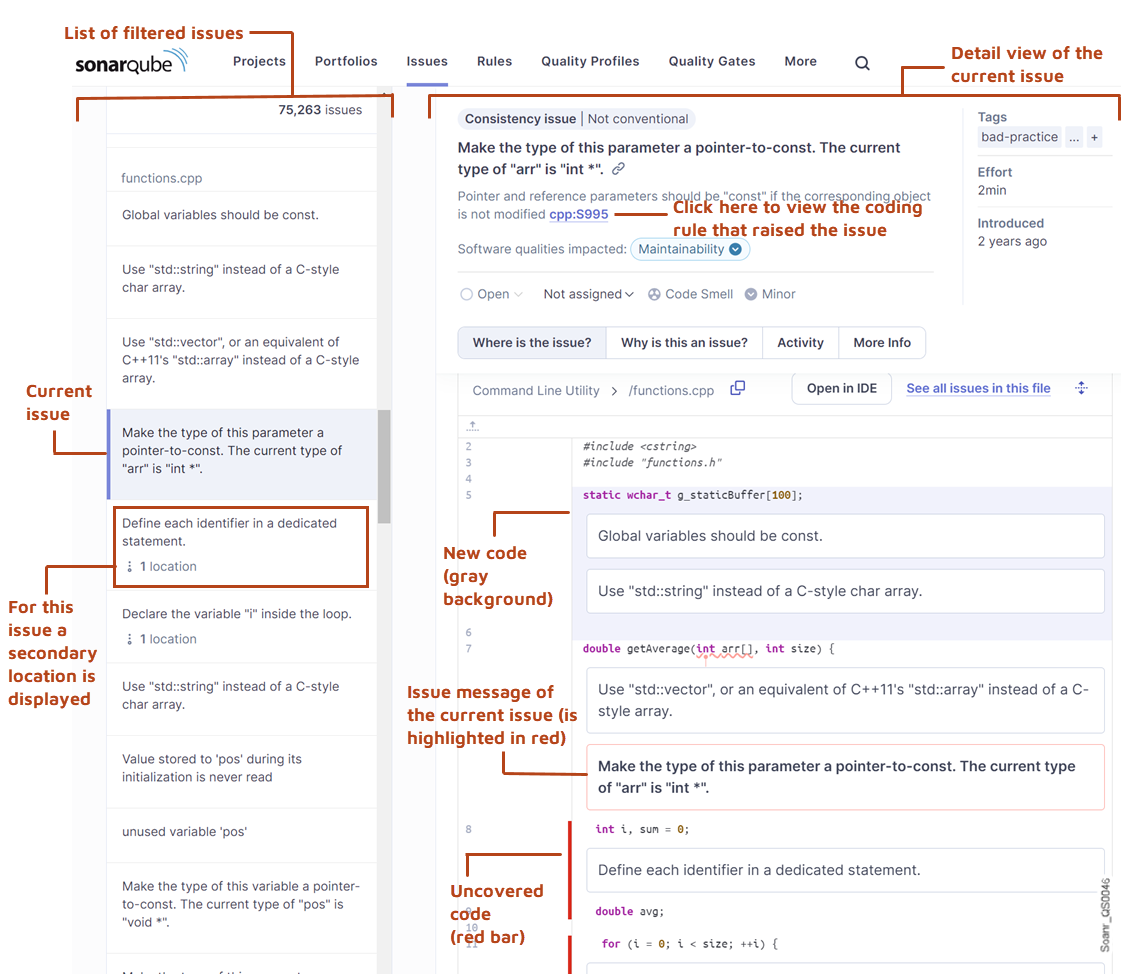Copy the file path with the copy icon
The width and height of the screenshot is (1125, 976).
click(x=737, y=388)
